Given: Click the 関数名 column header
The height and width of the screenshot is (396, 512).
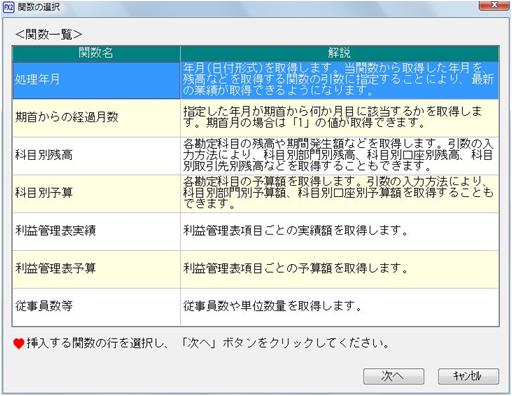Looking at the screenshot, I should [96, 53].
